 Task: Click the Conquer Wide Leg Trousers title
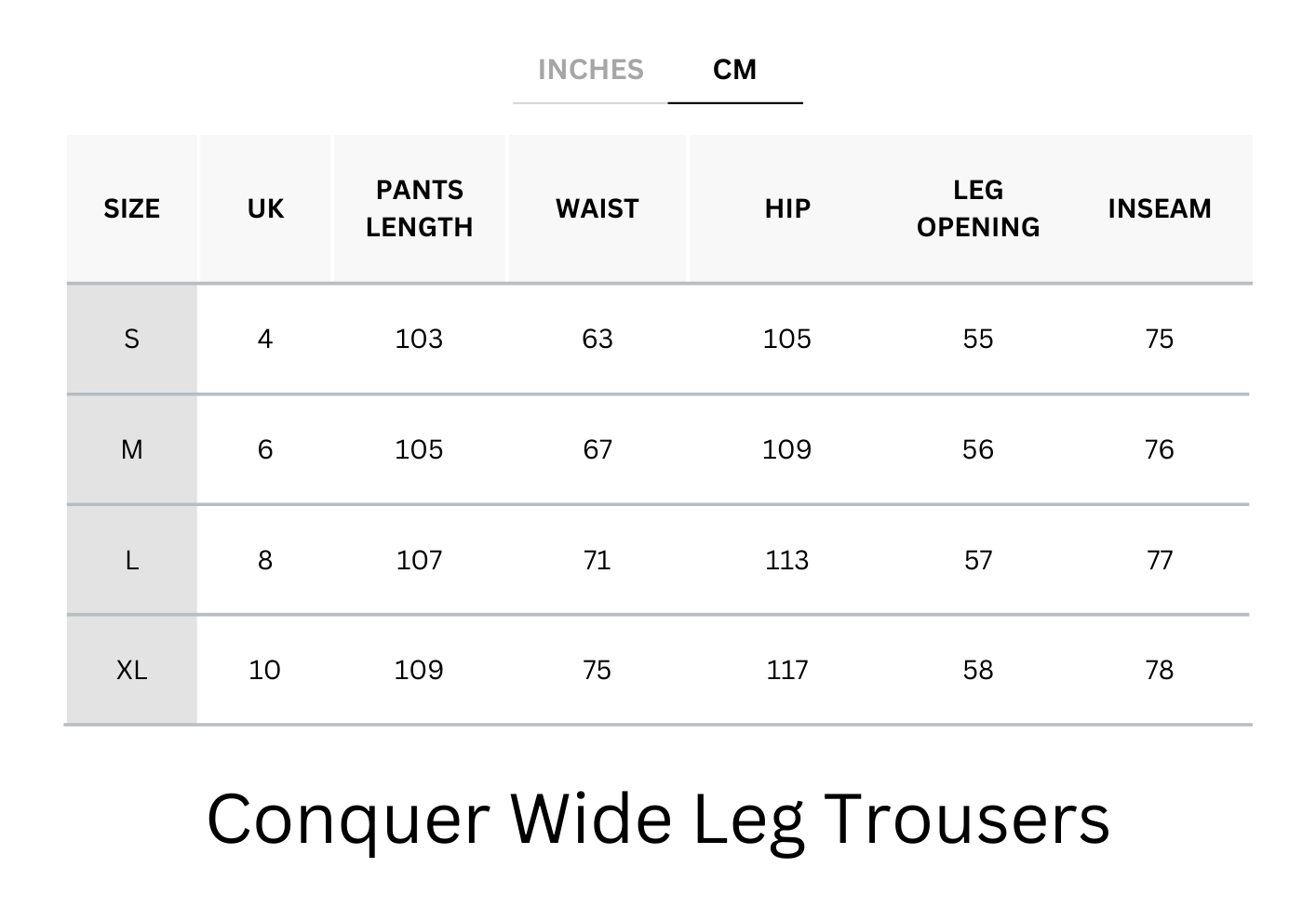tap(658, 819)
